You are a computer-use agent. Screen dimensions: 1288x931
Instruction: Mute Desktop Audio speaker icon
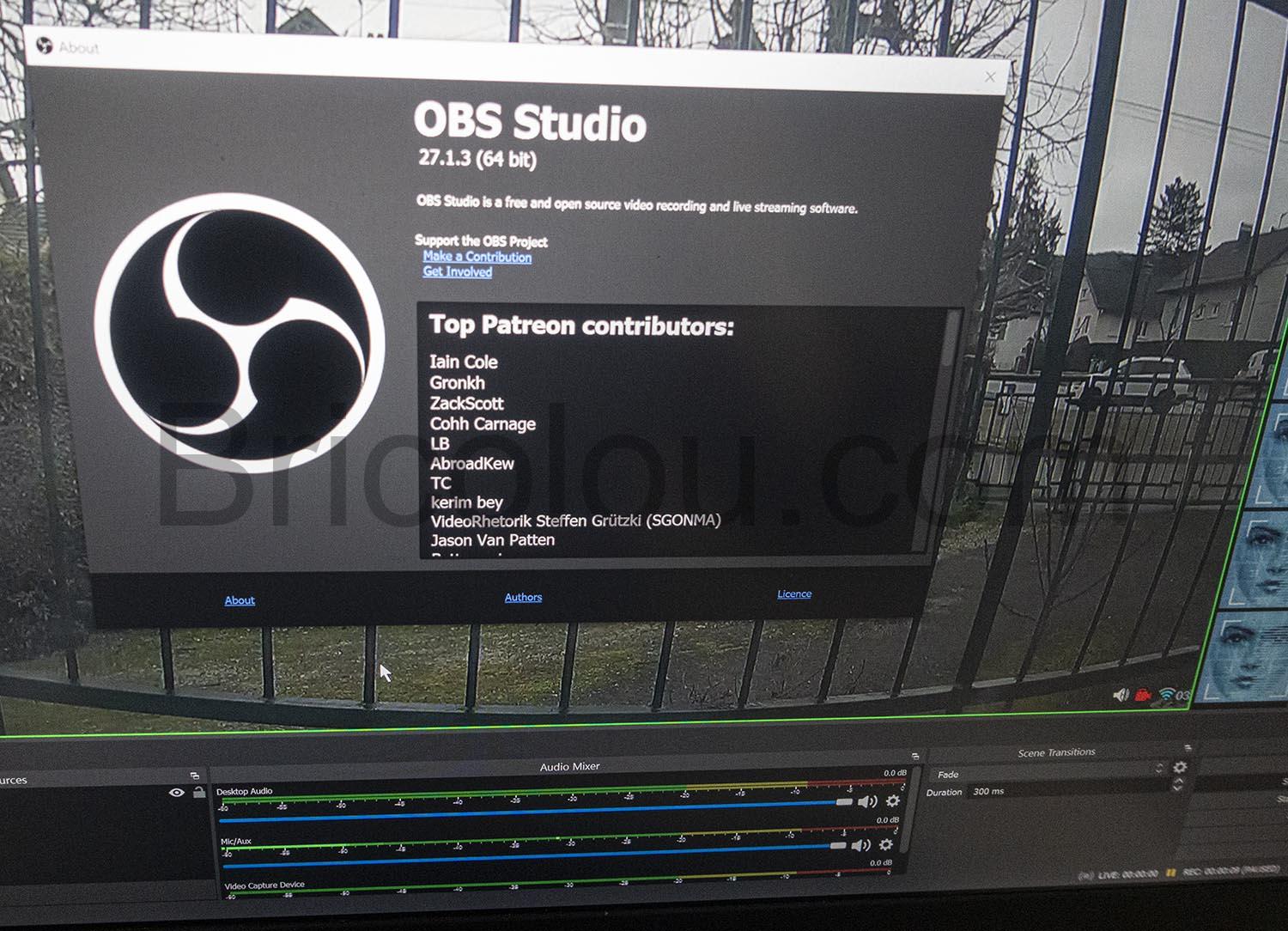point(868,801)
